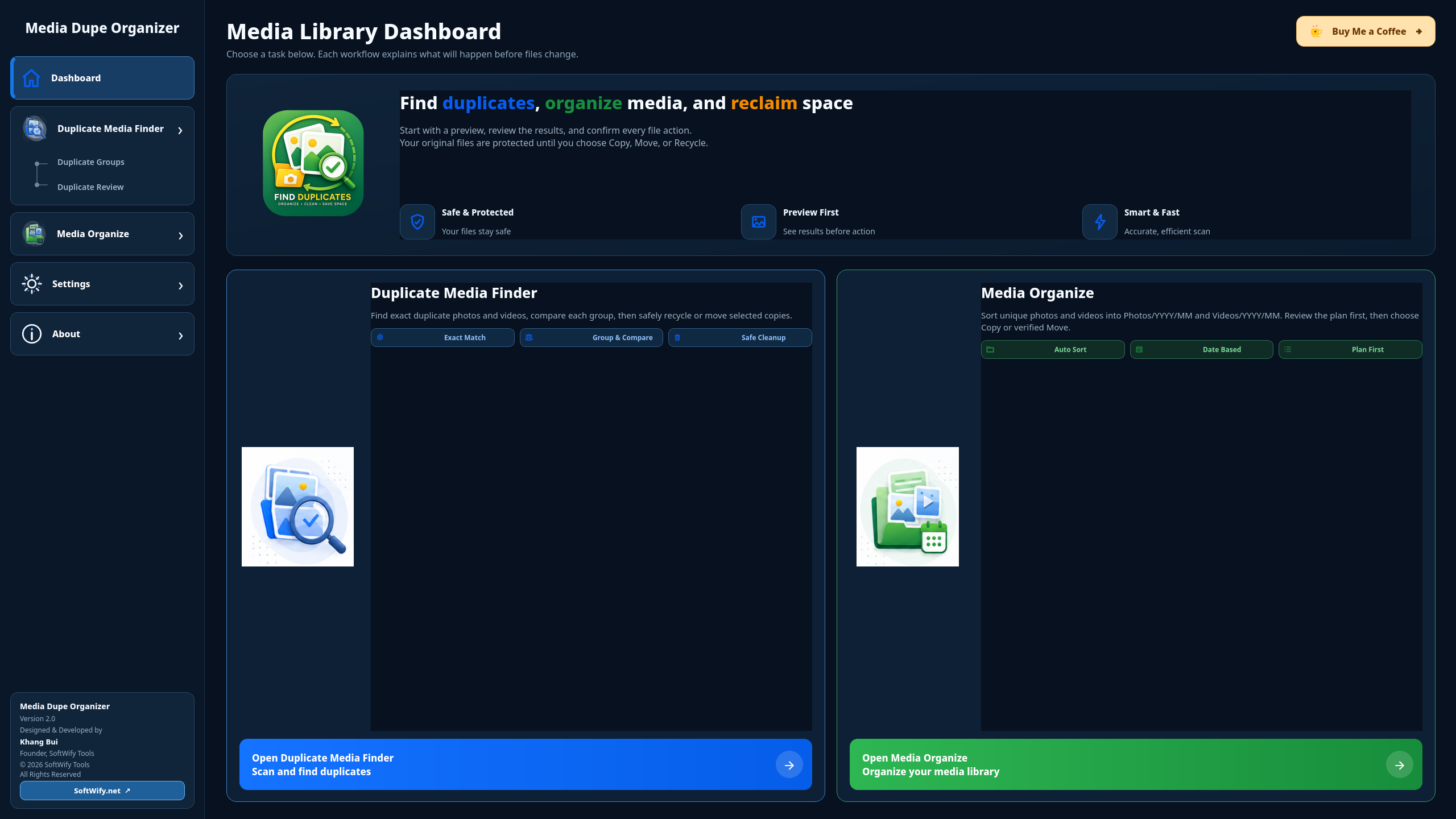Click the Safe Cleanup trash icon
This screenshot has width=1456, height=819.
point(677,337)
